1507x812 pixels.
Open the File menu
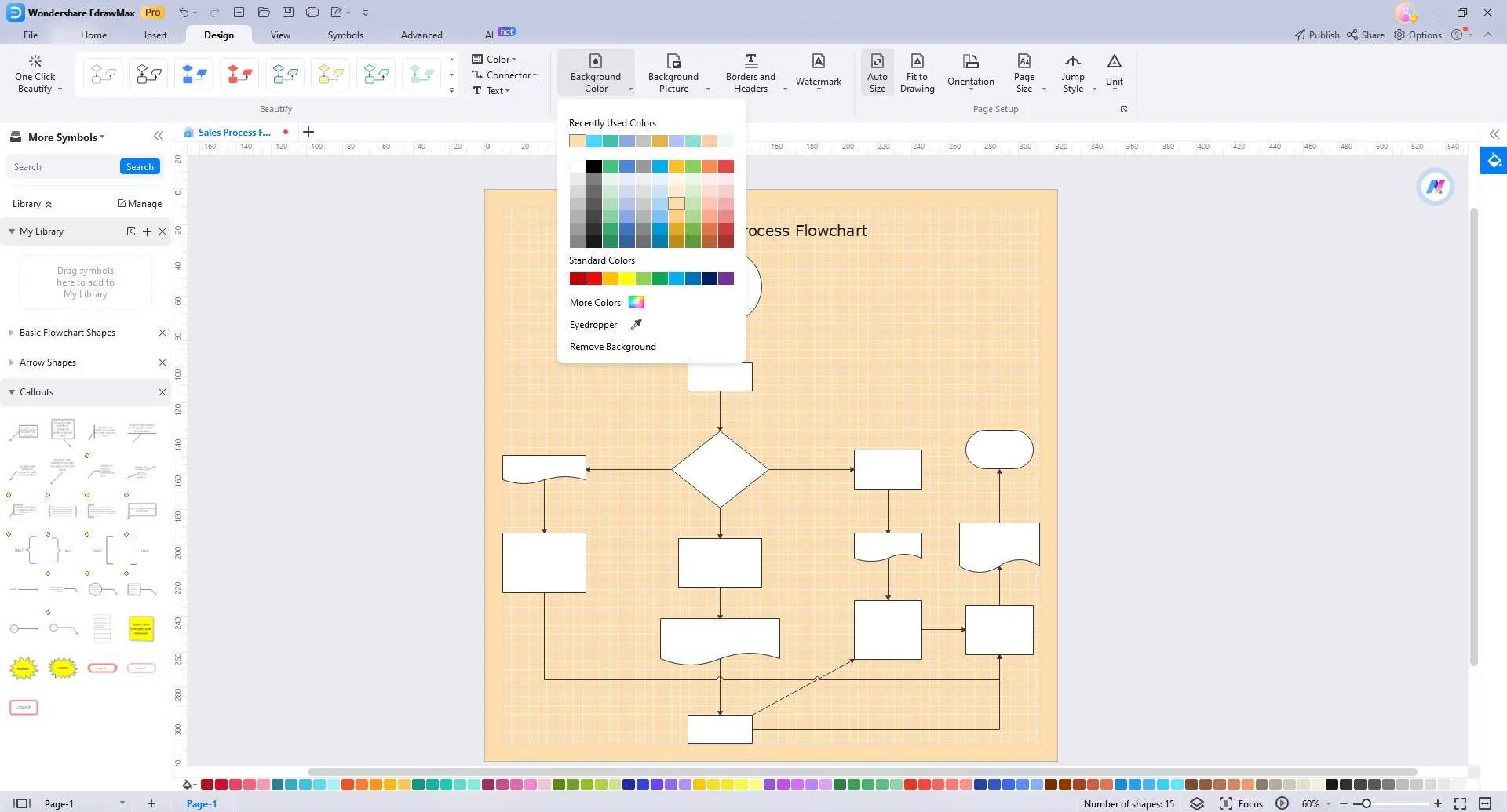31,35
